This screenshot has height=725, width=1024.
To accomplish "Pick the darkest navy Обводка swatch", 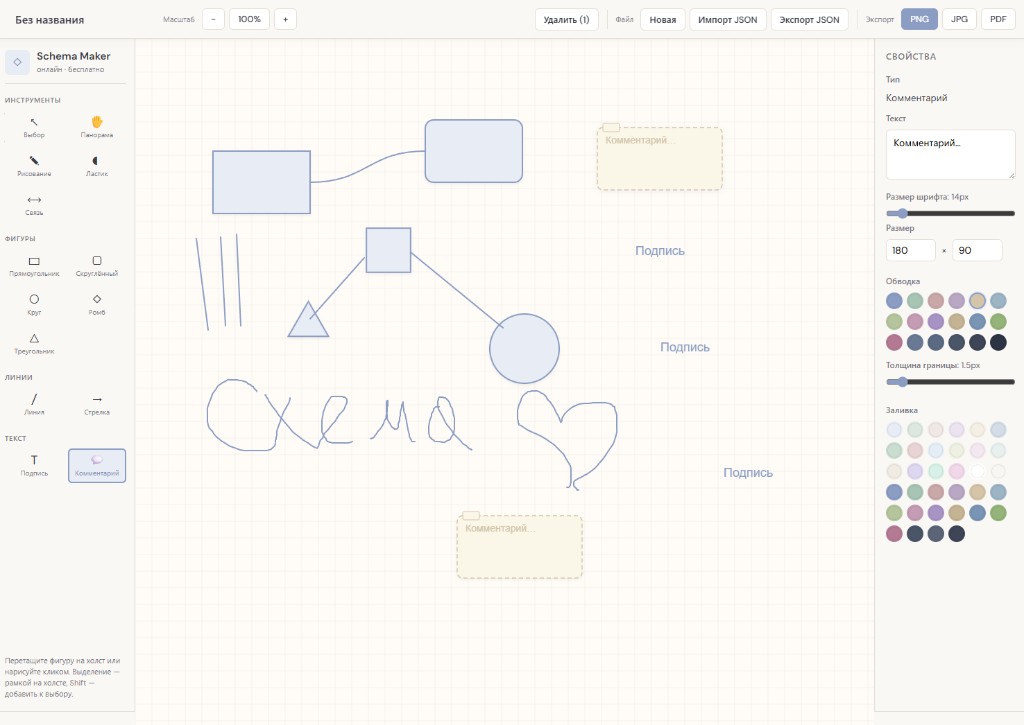I will click(x=998, y=342).
